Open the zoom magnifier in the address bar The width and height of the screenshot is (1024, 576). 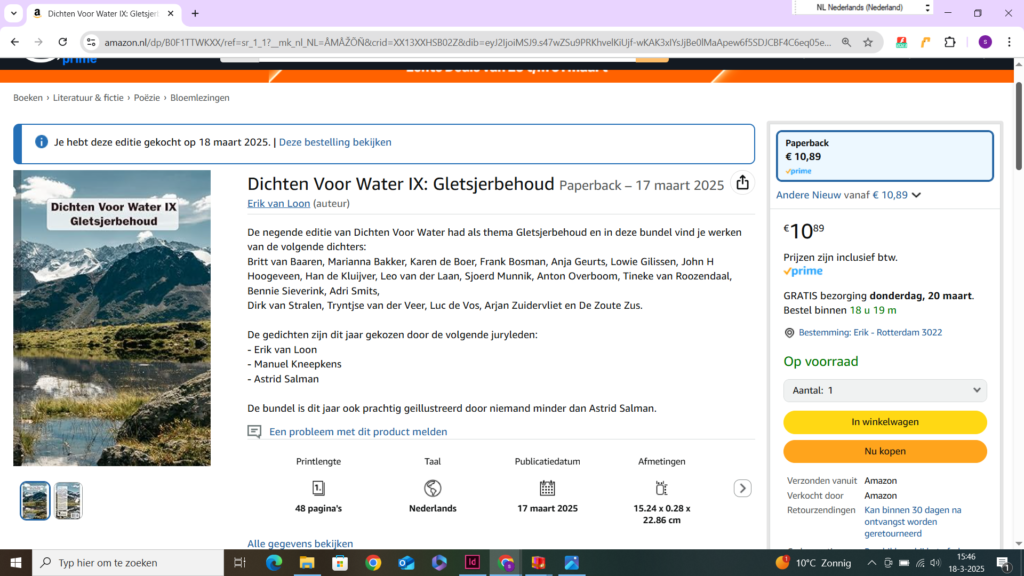pos(846,42)
